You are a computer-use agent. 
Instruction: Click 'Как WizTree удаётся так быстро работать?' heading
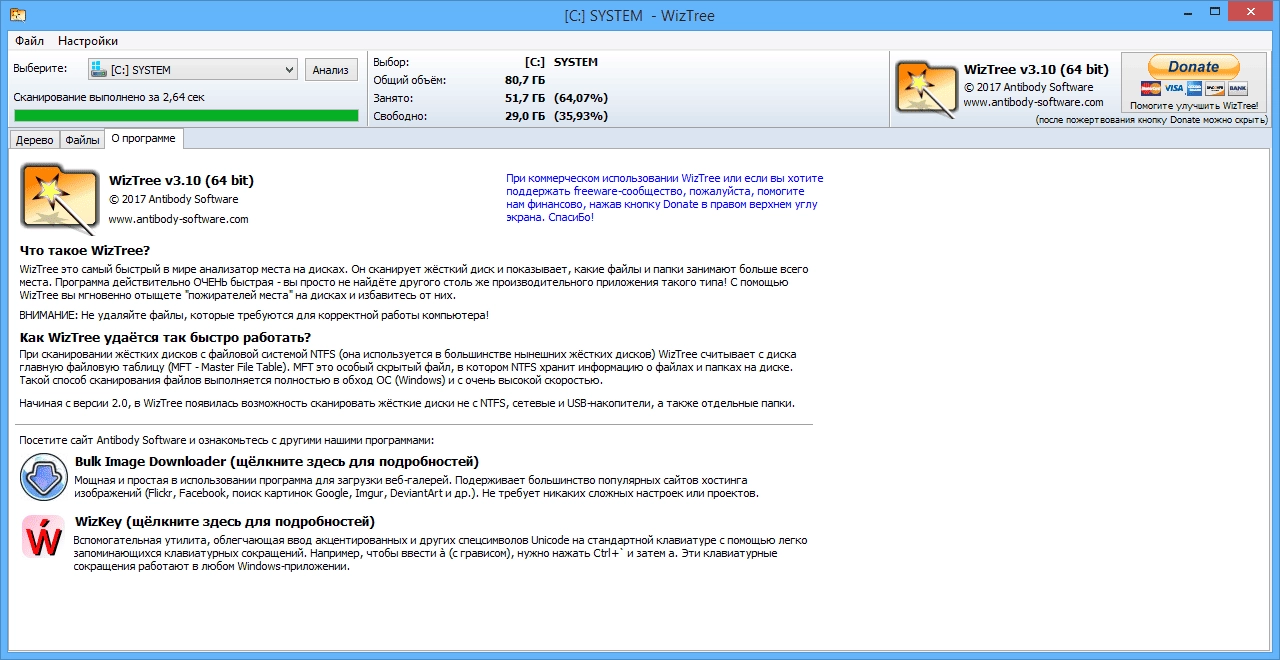165,337
